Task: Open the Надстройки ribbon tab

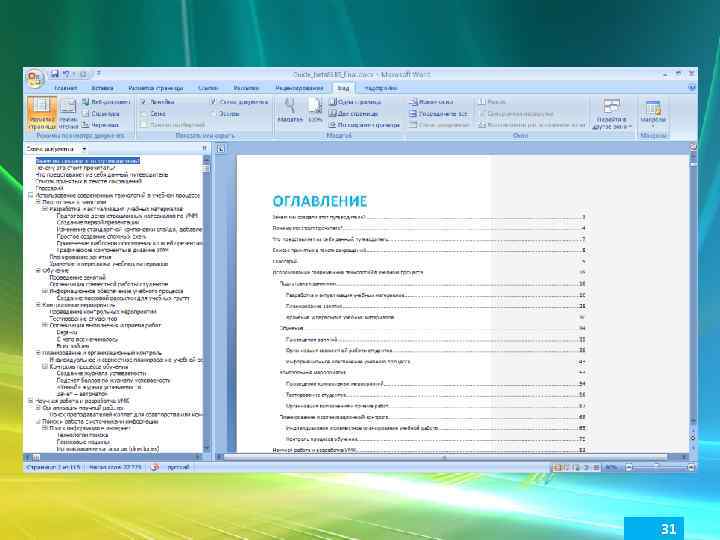Action: click(x=381, y=88)
